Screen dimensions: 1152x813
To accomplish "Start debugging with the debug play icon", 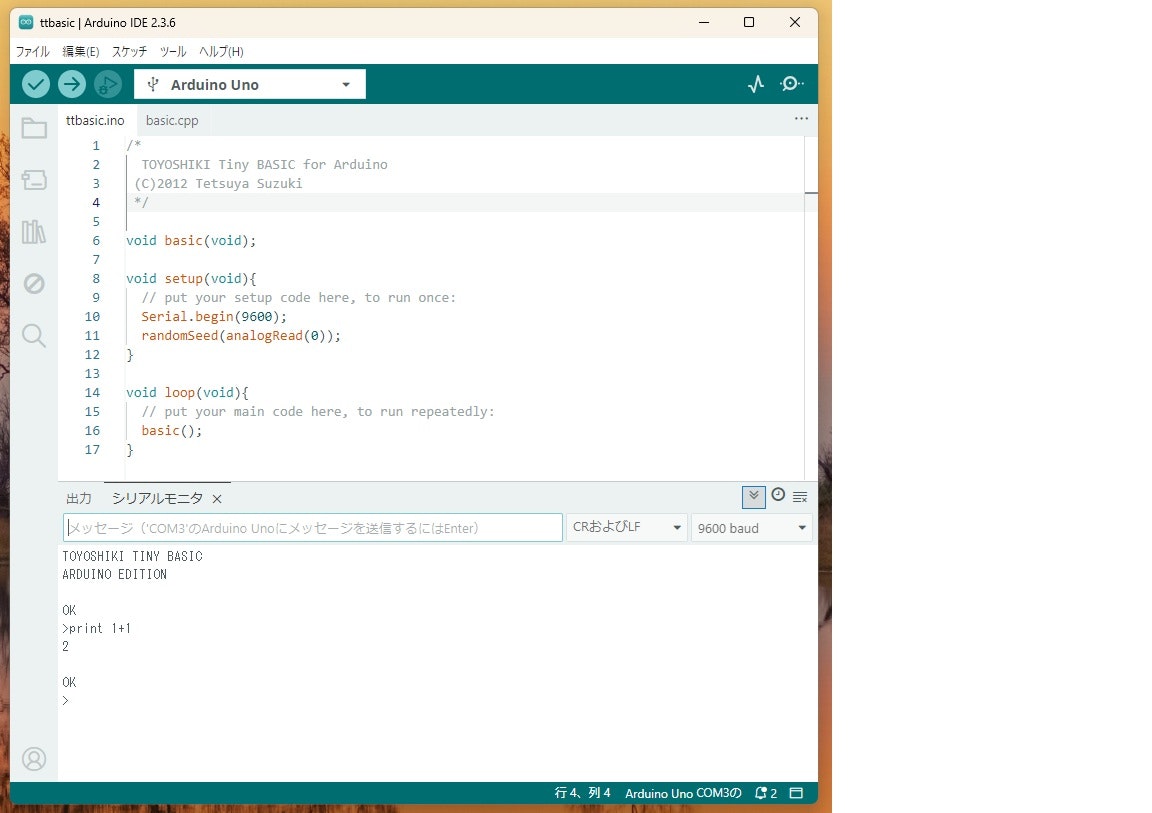I will (x=107, y=84).
